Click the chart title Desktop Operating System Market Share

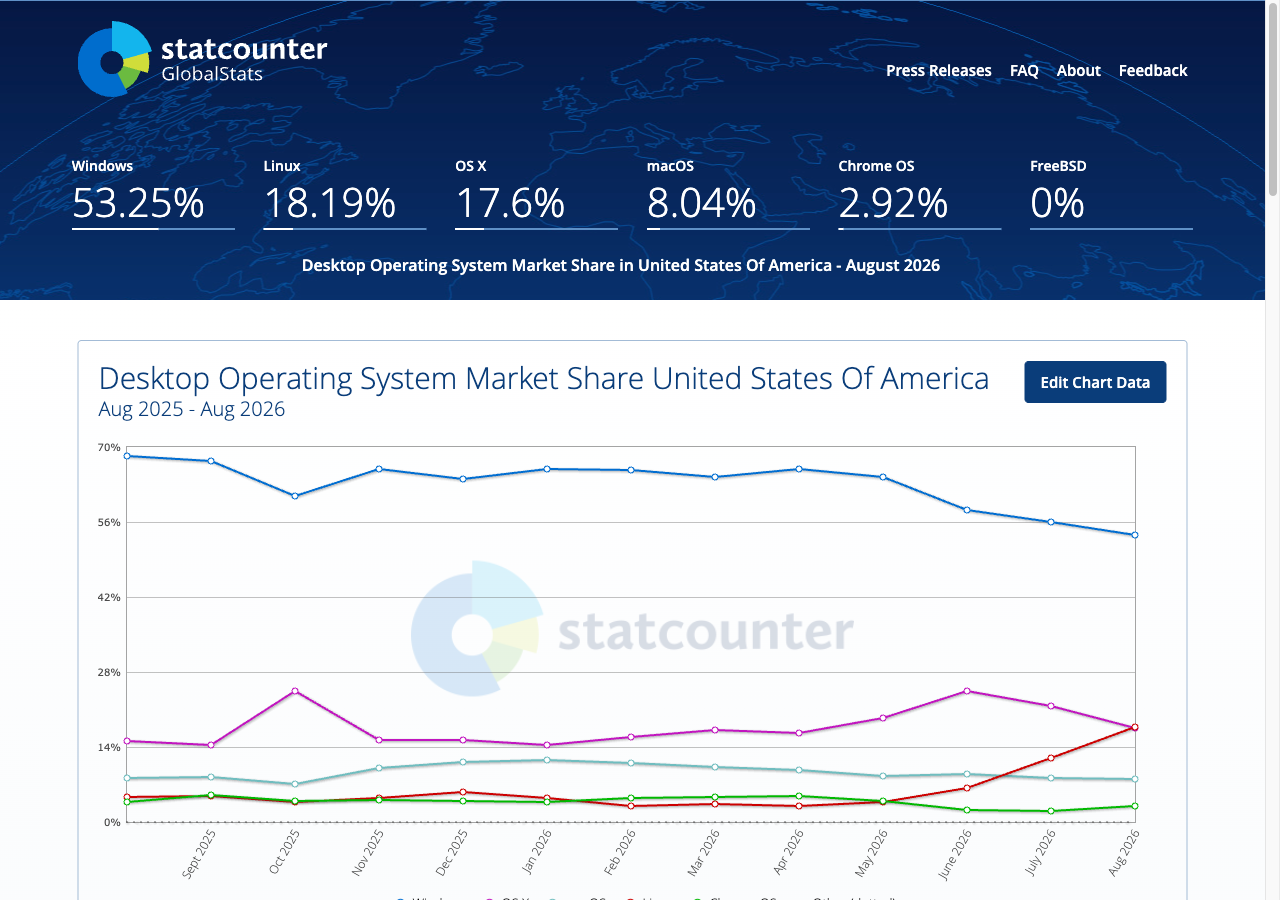[x=544, y=379]
